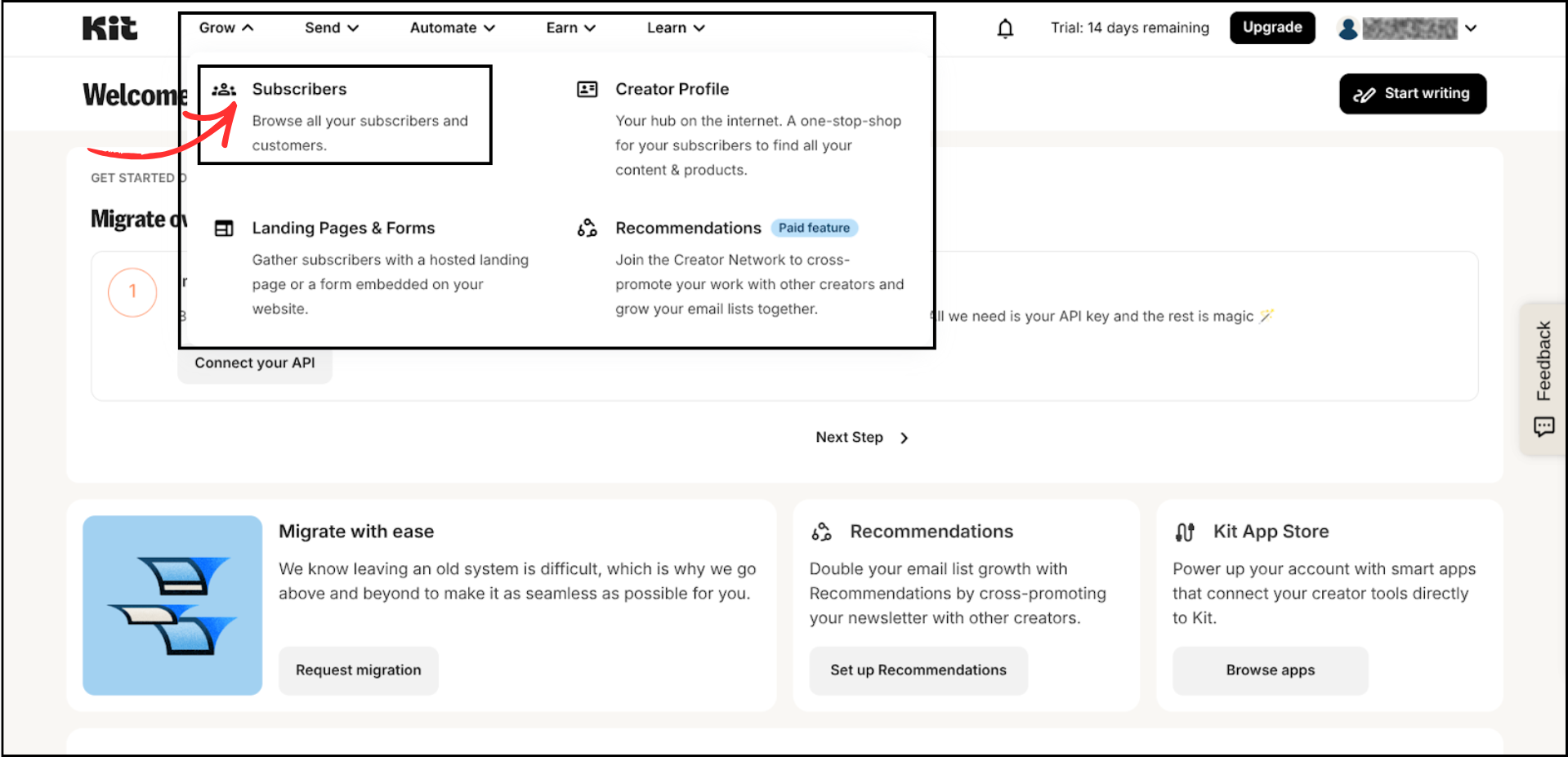Collapse the open Grow menu
Viewport: 1568px width, 757px height.
pos(225,27)
